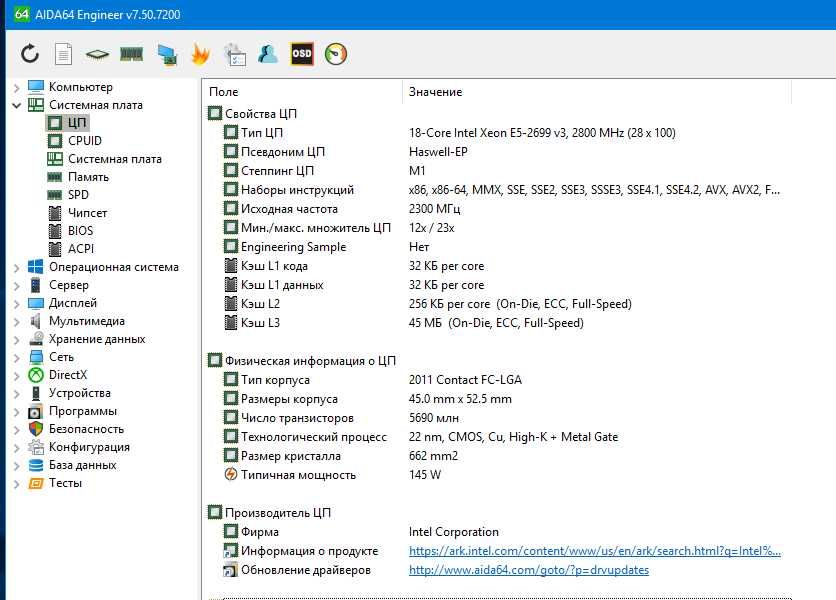This screenshot has width=836, height=600.
Task: Open the CPU chip toolbar icon
Action: point(97,54)
